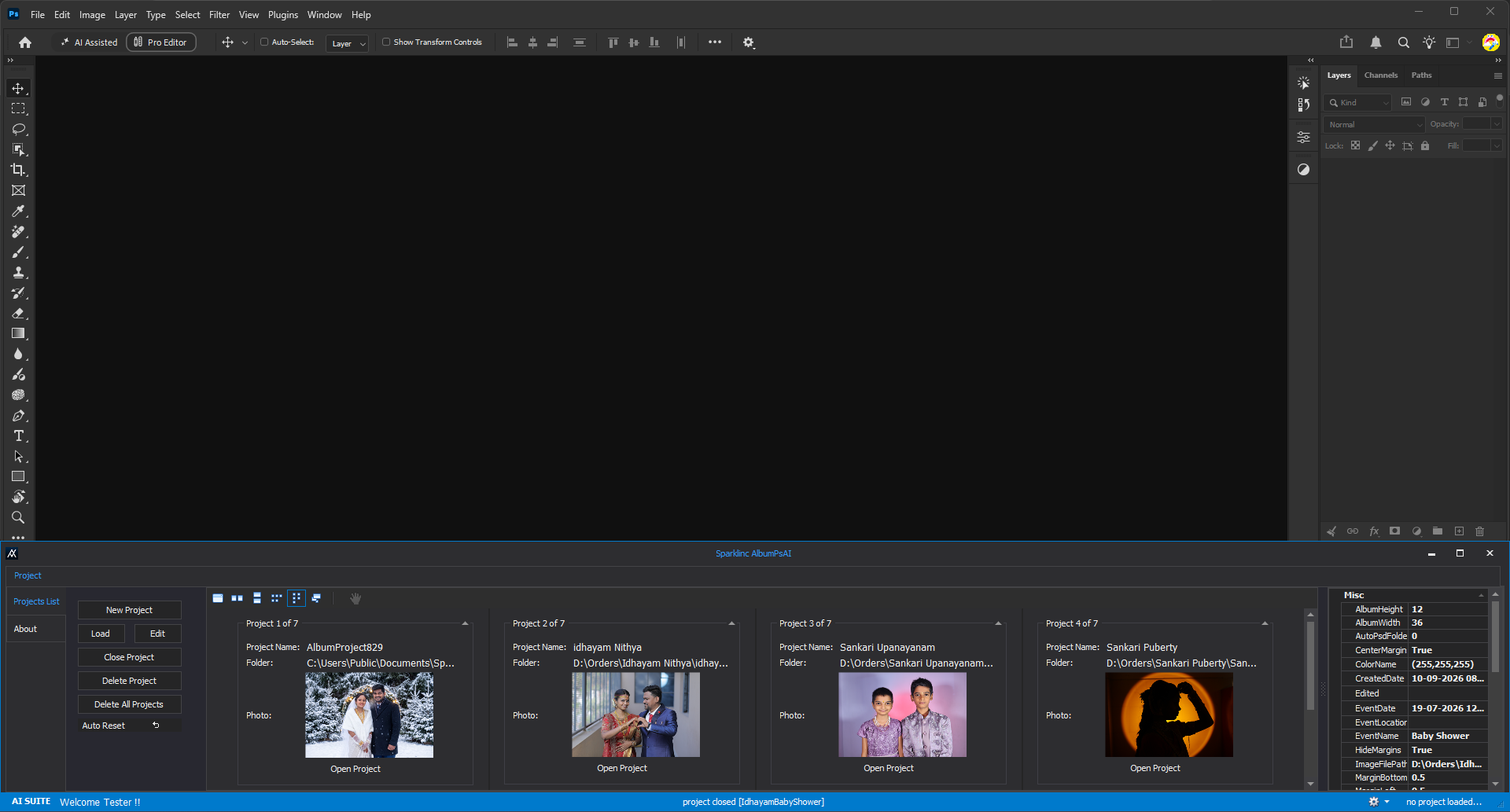
Task: Click the delete layer trash icon
Action: coord(1479,531)
